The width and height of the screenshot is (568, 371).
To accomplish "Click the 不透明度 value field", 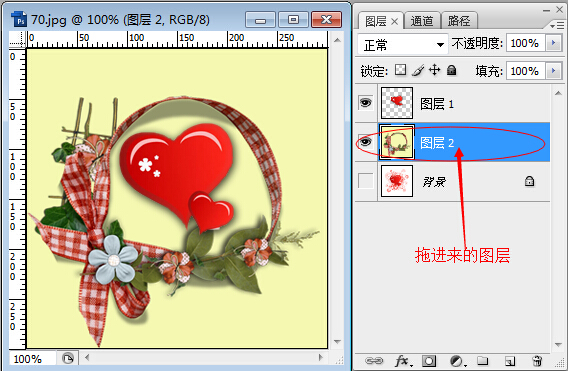I will pos(526,43).
